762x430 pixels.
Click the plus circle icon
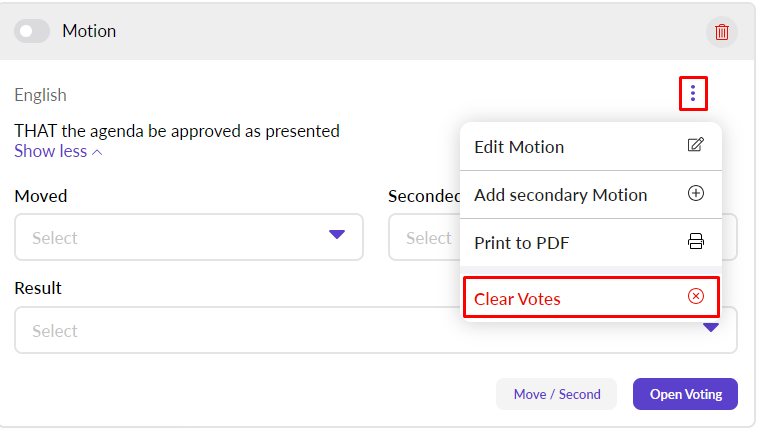click(696, 194)
